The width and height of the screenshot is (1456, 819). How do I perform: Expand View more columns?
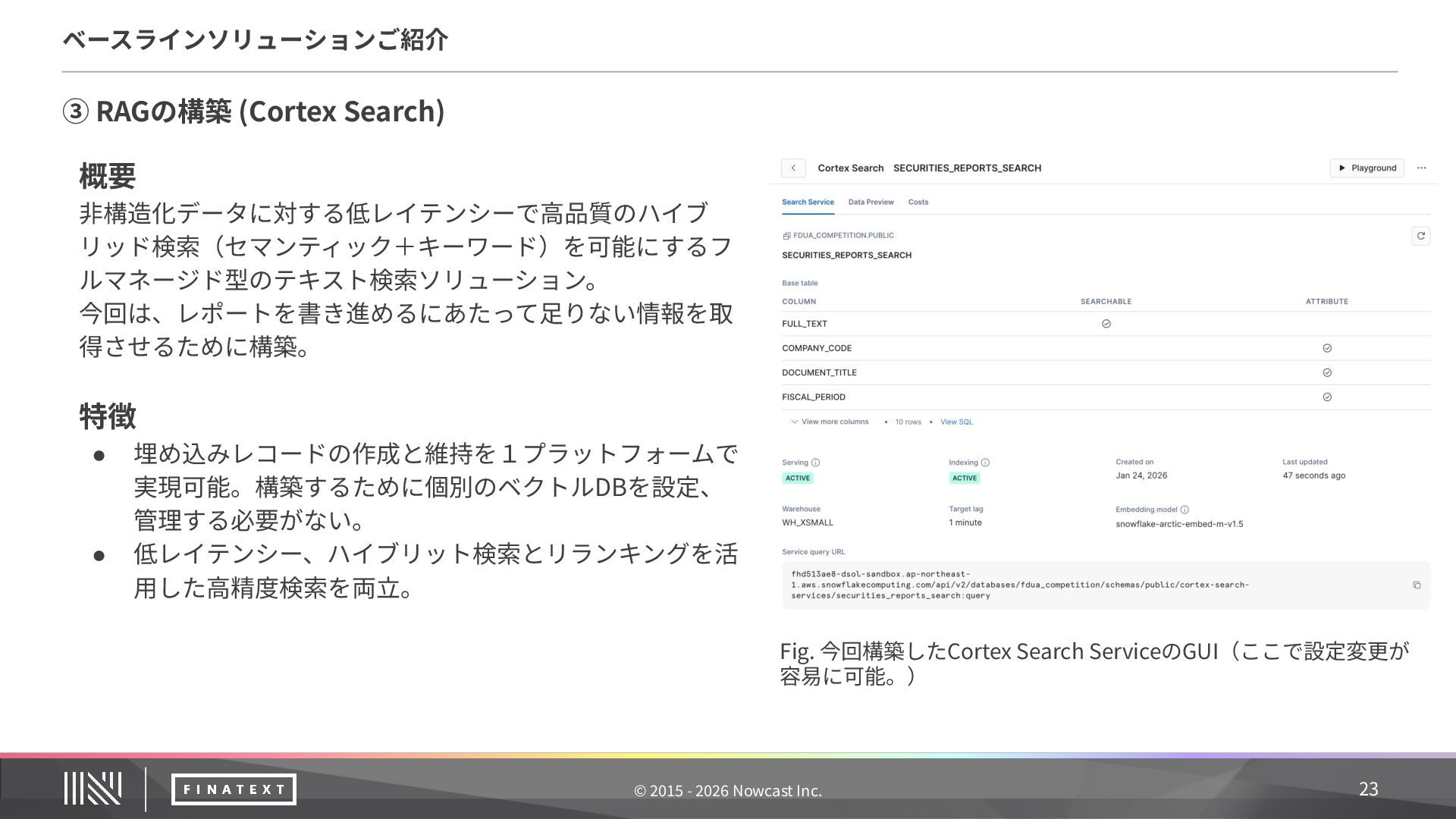(830, 422)
